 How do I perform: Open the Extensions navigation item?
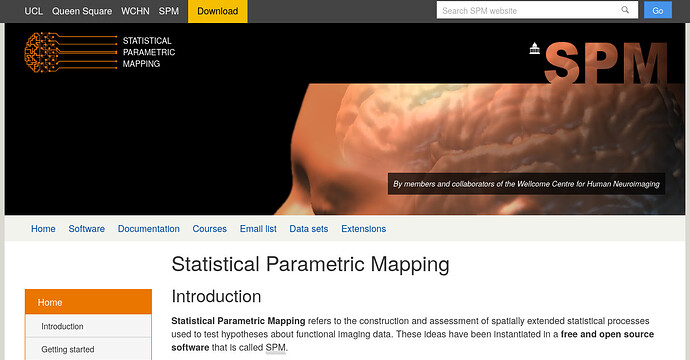tap(363, 229)
